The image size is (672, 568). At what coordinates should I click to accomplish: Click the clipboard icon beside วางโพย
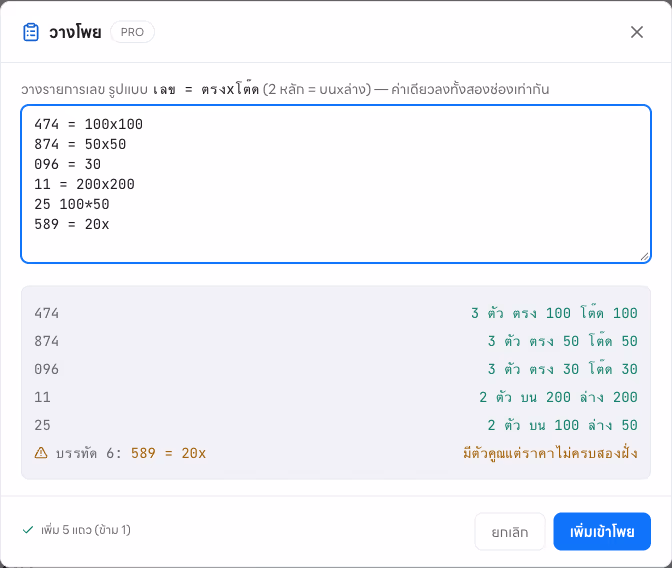click(x=30, y=32)
